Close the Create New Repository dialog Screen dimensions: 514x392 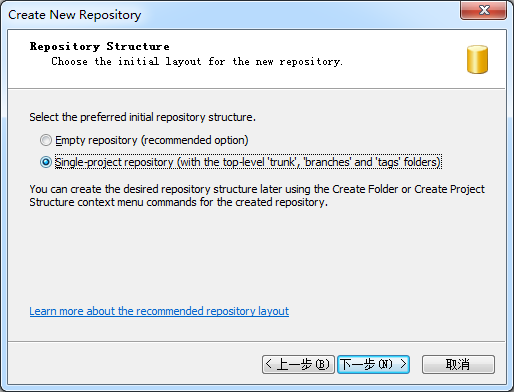pyautogui.click(x=483, y=10)
